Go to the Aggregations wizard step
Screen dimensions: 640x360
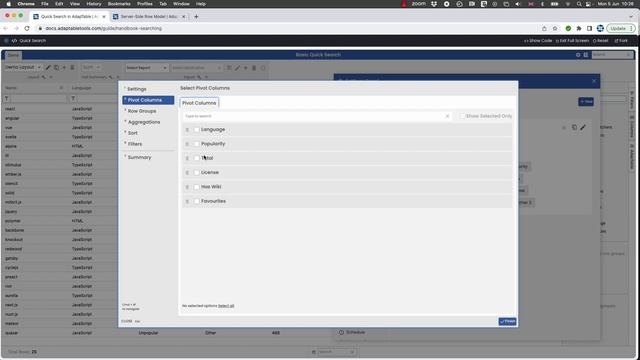(x=148, y=122)
